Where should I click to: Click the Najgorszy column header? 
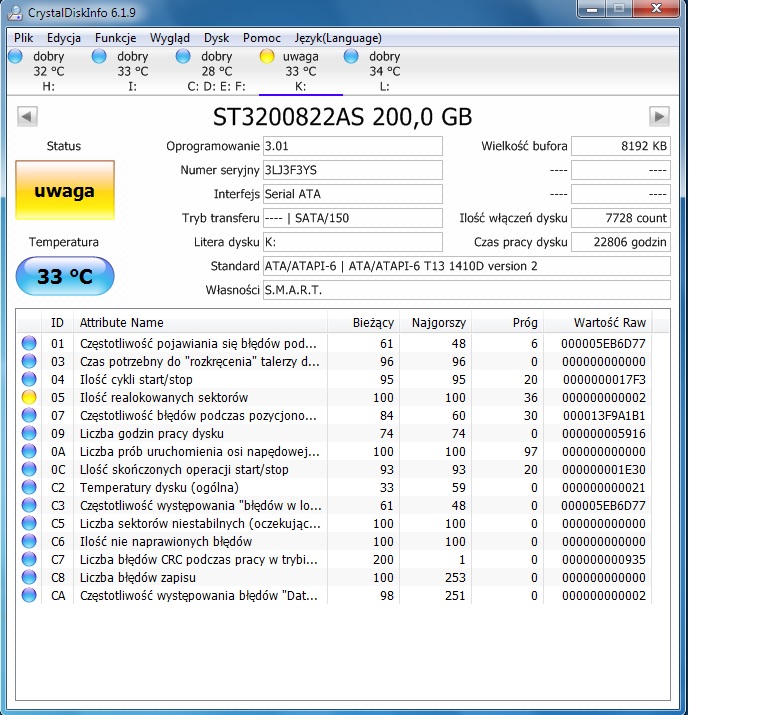[x=435, y=323]
